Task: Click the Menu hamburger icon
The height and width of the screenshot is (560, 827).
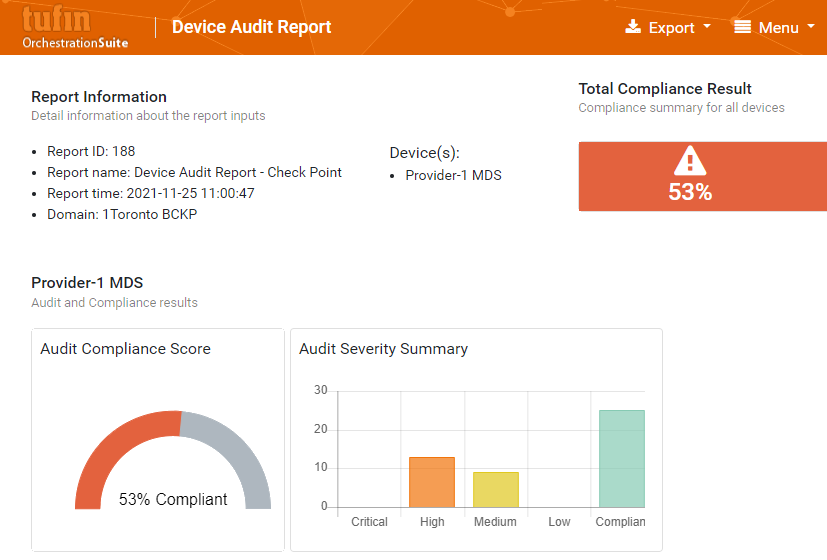Action: (x=742, y=27)
